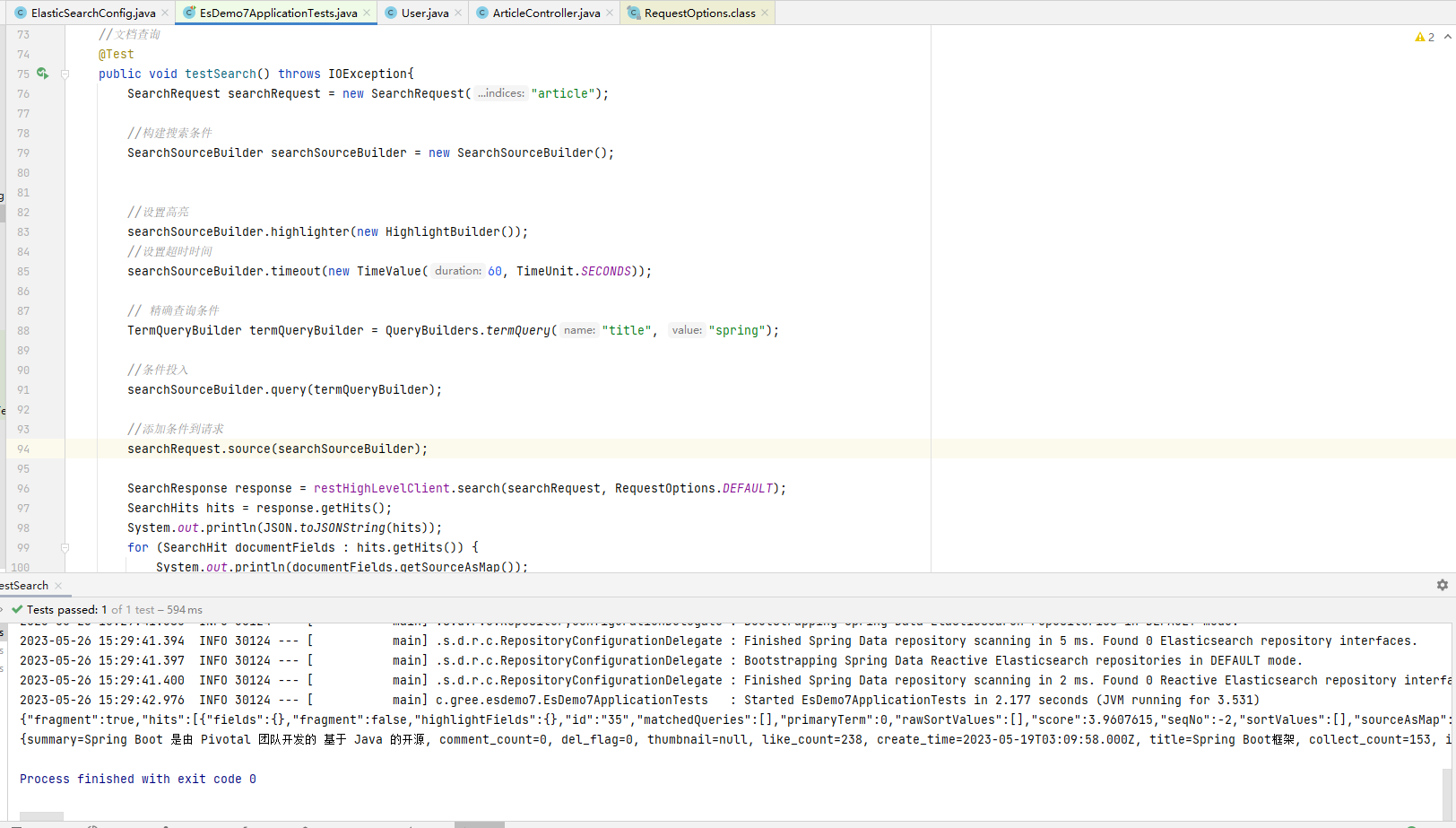Close the ElasticSearchConfig.java tab
1456x828 pixels.
click(165, 13)
